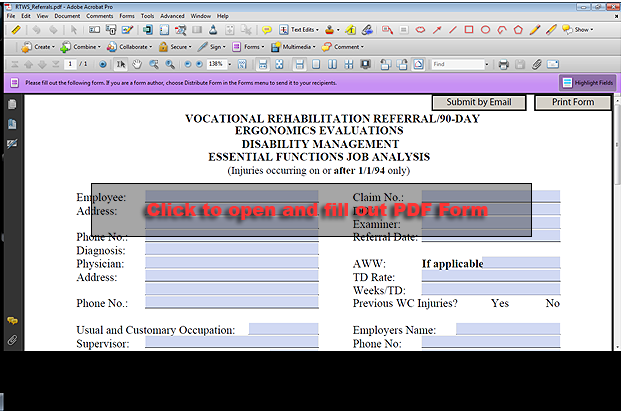Screen dimensions: 623x413
Task: Open the Pages panel in the left sidebar
Action: click(x=12, y=105)
